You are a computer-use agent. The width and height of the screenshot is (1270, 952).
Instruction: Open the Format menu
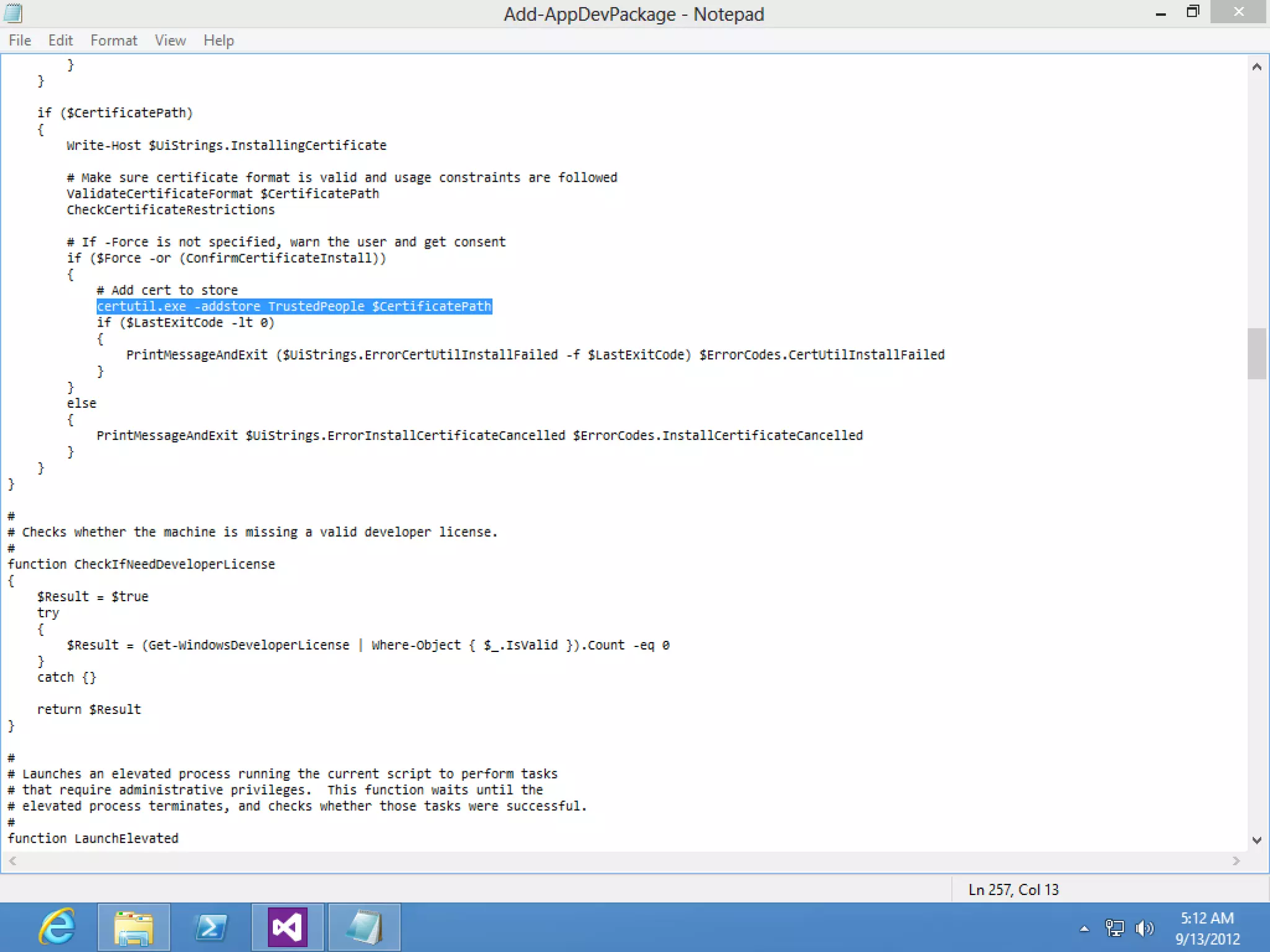(113, 40)
